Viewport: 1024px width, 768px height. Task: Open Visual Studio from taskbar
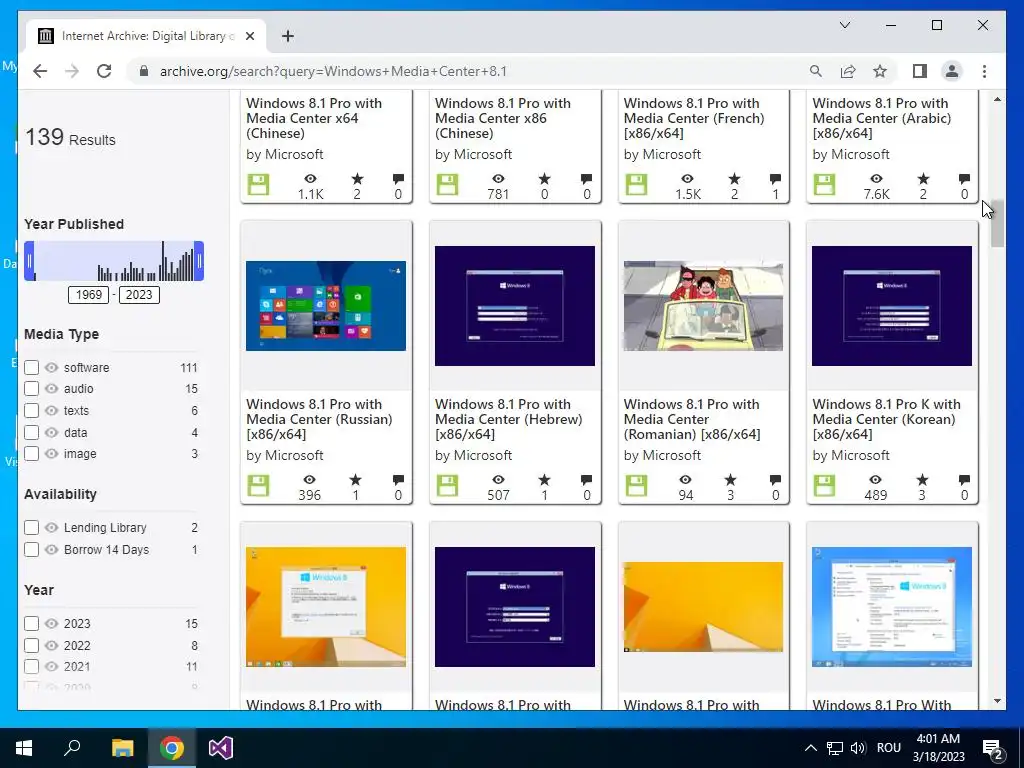click(x=221, y=748)
